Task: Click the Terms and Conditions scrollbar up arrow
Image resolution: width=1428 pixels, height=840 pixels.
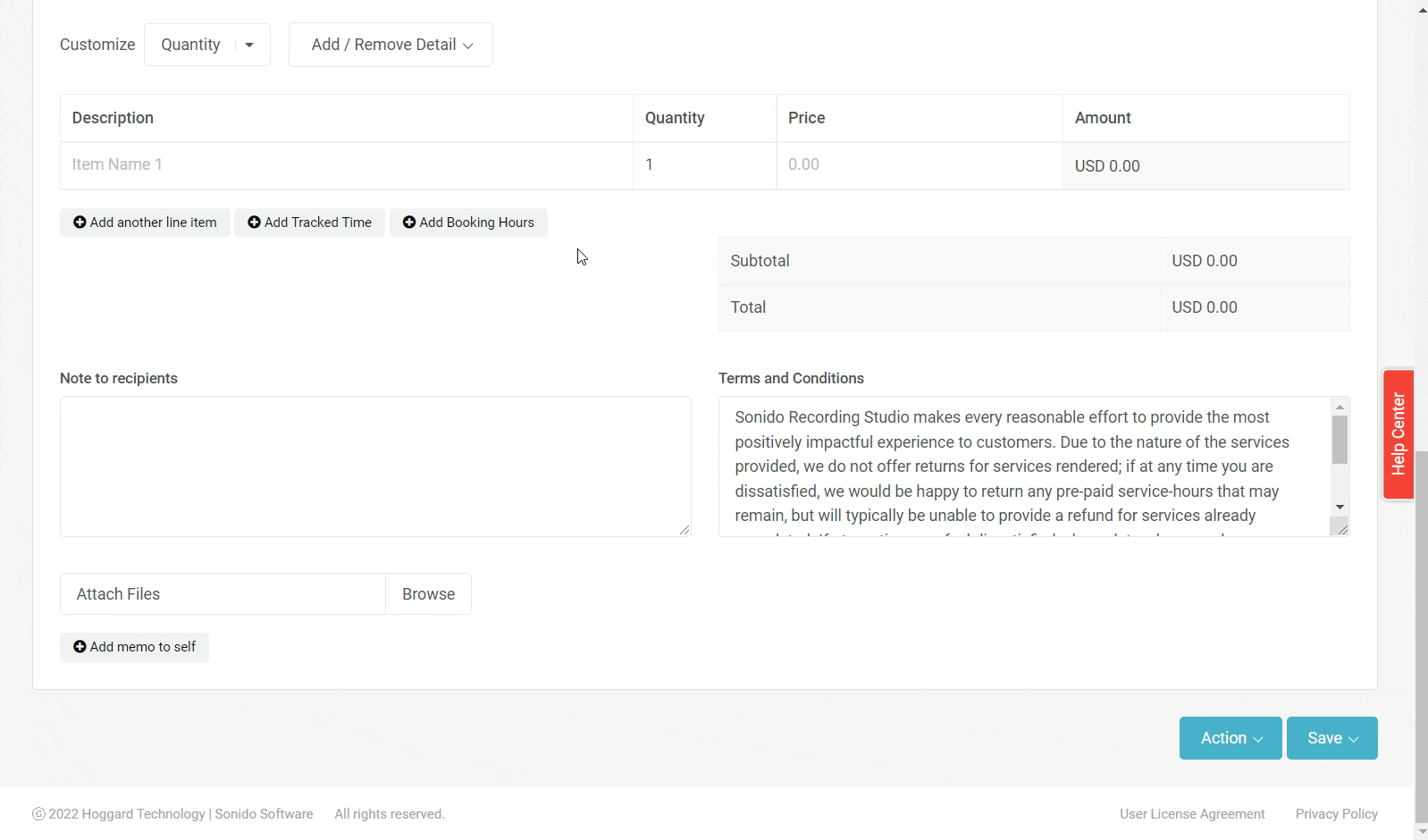Action: (x=1340, y=407)
